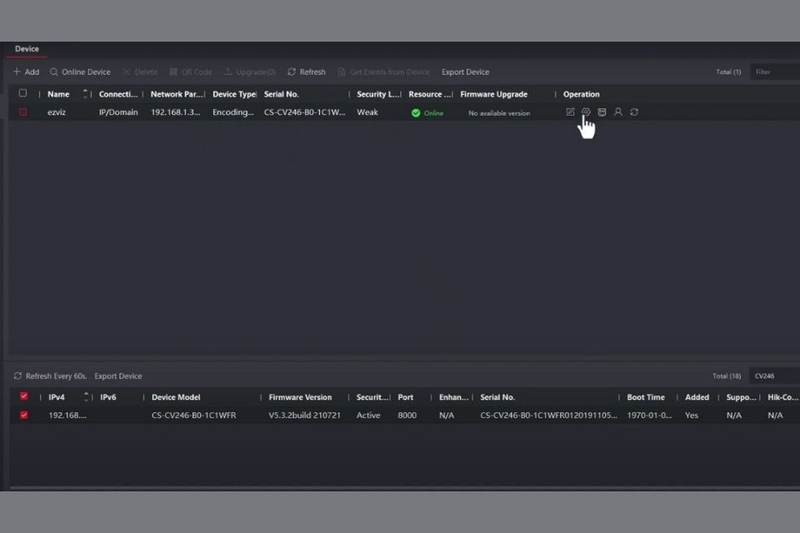800x533 pixels.
Task: Sort online devices by IPv4 arrows
Action: click(x=86, y=397)
